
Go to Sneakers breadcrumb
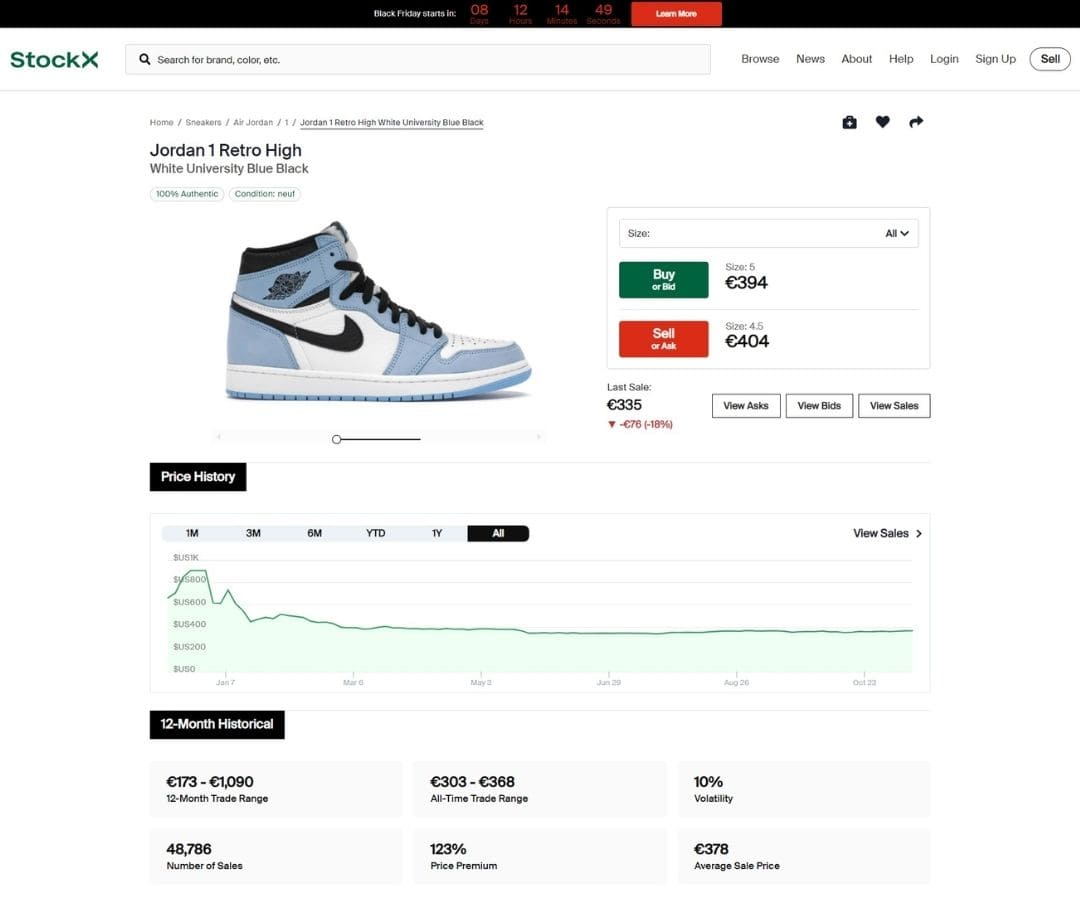tap(203, 123)
